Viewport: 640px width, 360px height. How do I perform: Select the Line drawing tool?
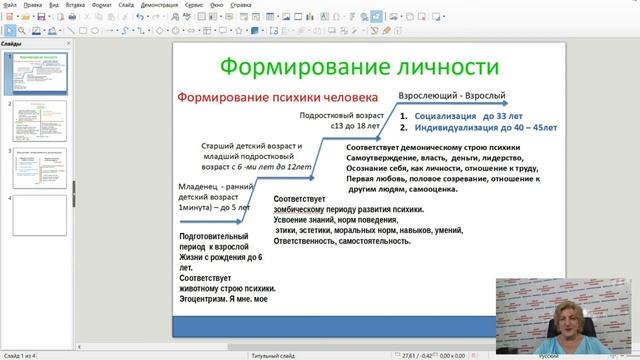(x=71, y=31)
